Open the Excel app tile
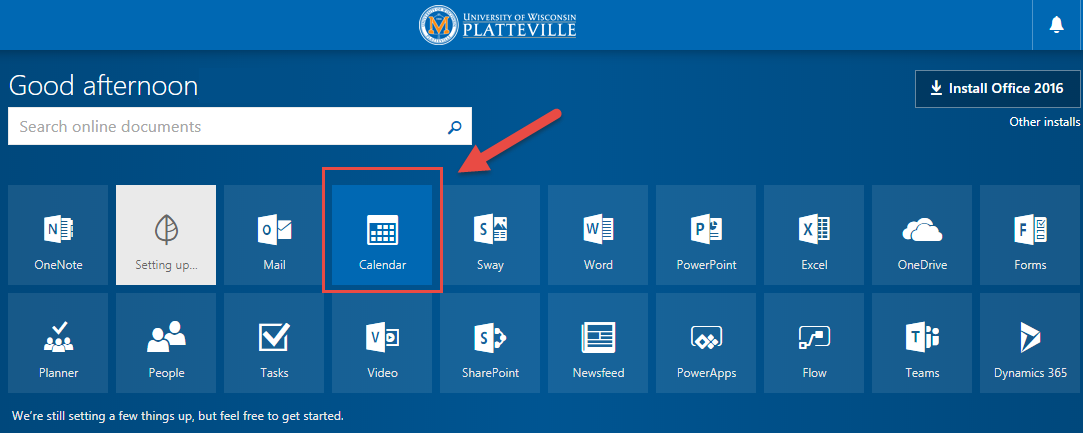 click(x=814, y=235)
